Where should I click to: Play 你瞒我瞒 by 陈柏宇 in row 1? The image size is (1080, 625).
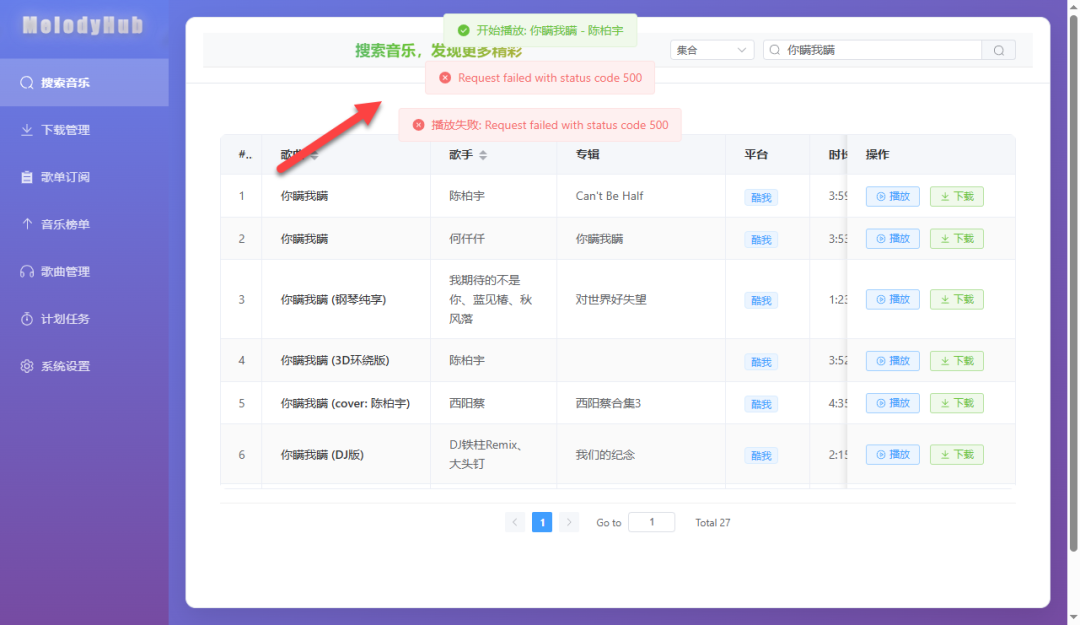pyautogui.click(x=892, y=197)
